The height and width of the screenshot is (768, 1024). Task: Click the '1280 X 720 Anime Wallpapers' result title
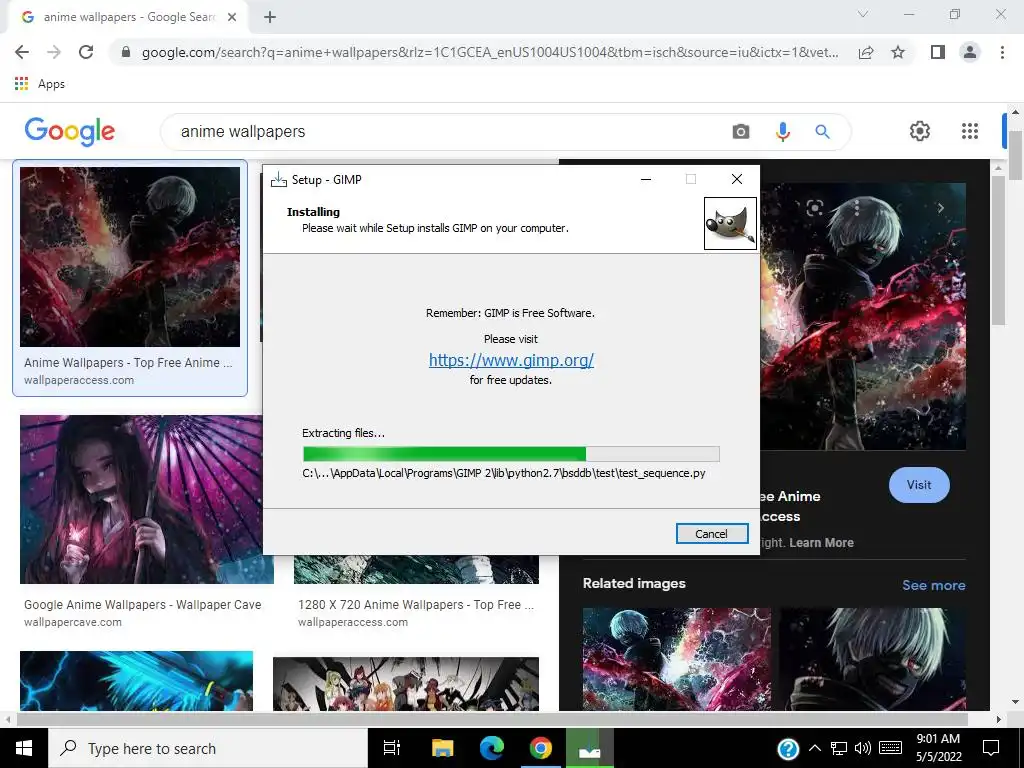pyautogui.click(x=416, y=605)
